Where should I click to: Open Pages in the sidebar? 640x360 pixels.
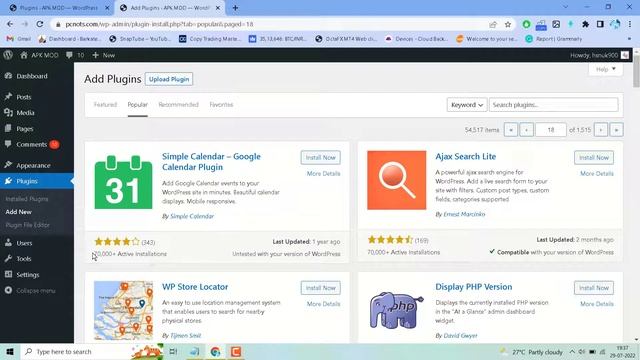(24, 129)
